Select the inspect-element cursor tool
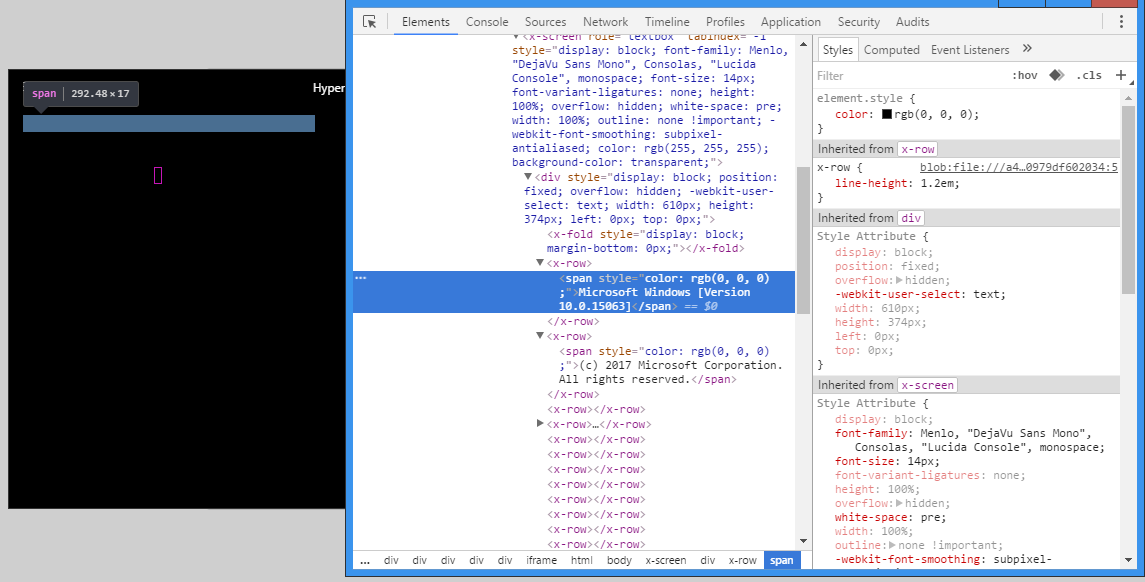This screenshot has height=582, width=1145. click(x=371, y=21)
